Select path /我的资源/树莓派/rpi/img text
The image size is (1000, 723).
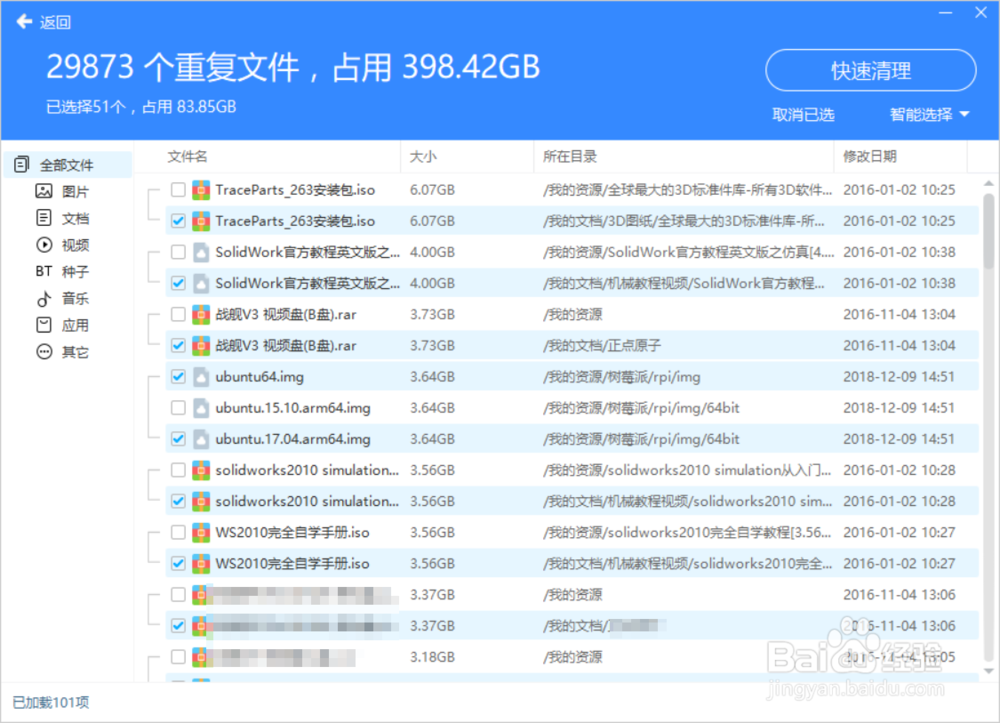[621, 377]
